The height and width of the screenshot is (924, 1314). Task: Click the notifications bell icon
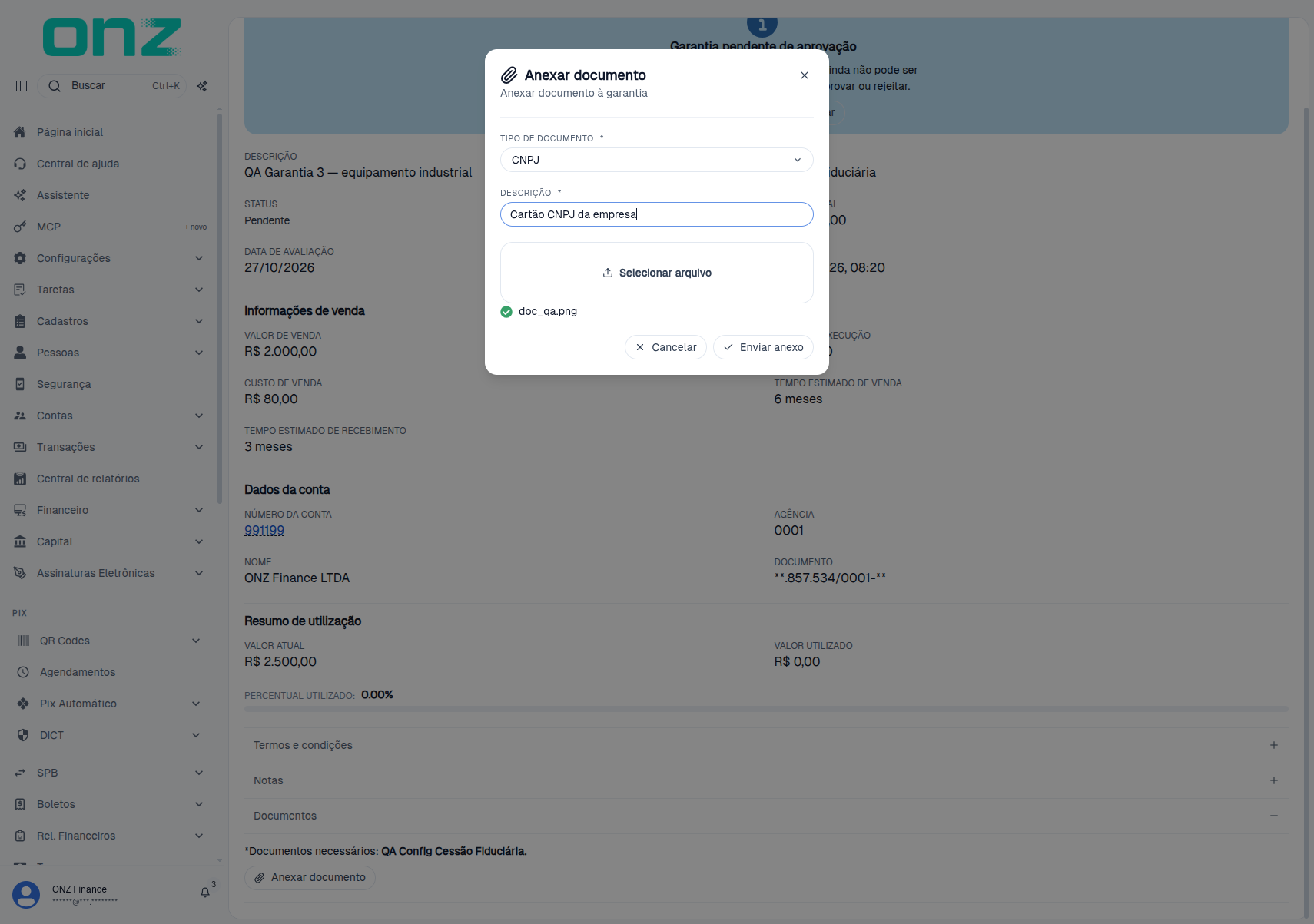(x=205, y=893)
